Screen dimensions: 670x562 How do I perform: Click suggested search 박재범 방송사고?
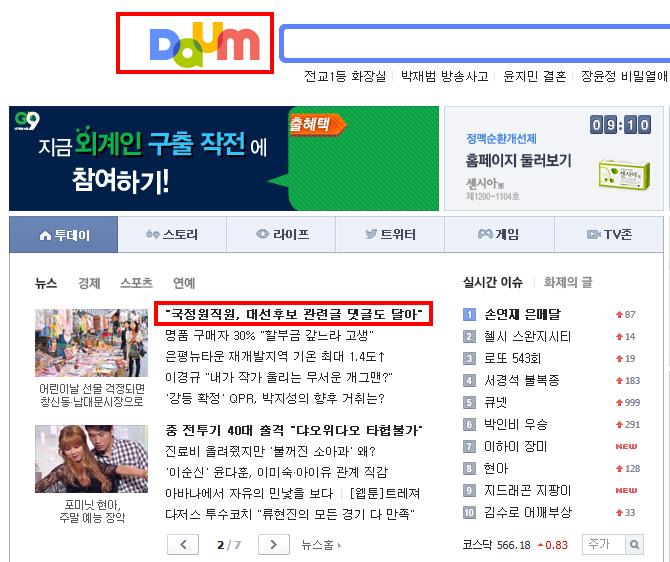tap(444, 77)
